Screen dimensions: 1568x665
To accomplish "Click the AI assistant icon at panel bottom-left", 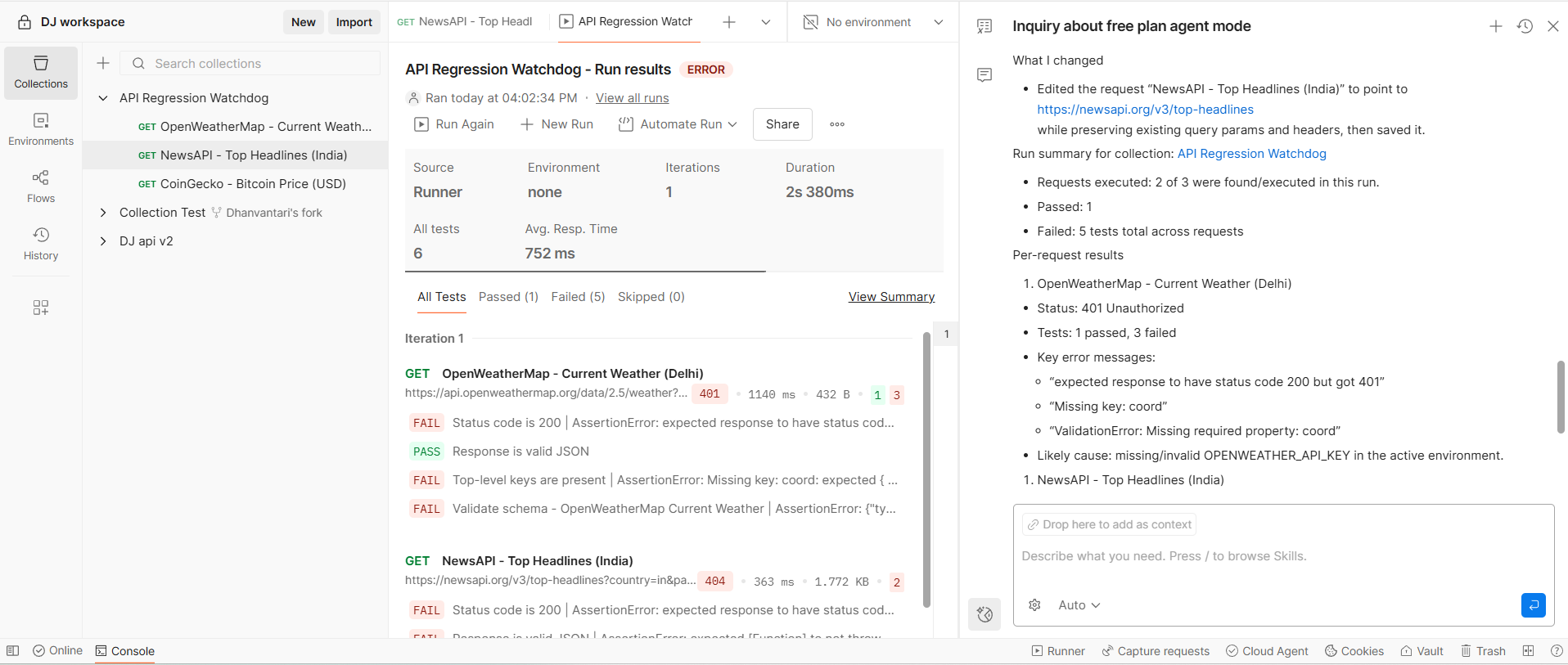I will tap(985, 614).
